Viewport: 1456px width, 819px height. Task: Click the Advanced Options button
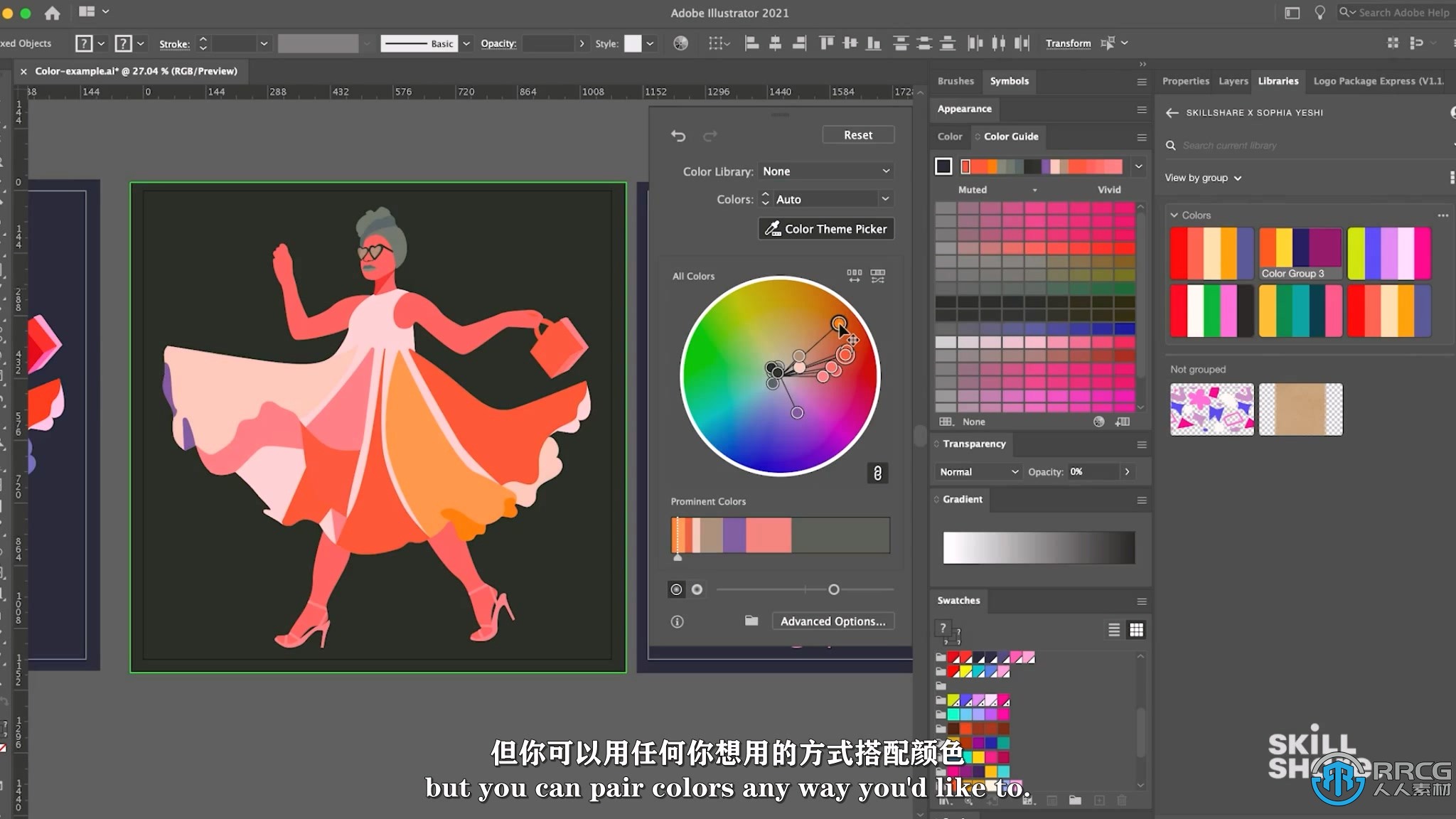pos(833,621)
